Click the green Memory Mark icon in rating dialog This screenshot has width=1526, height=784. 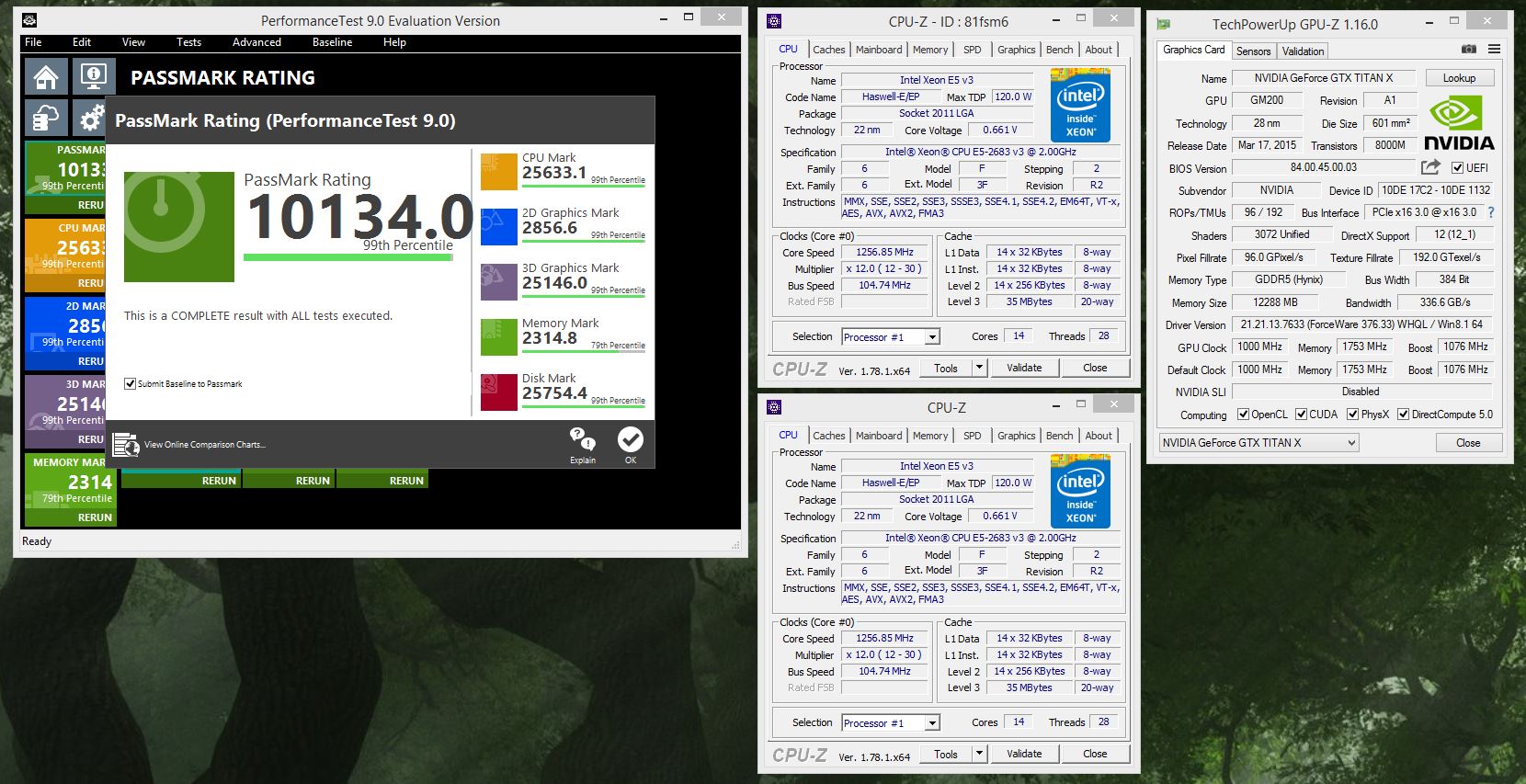498,337
